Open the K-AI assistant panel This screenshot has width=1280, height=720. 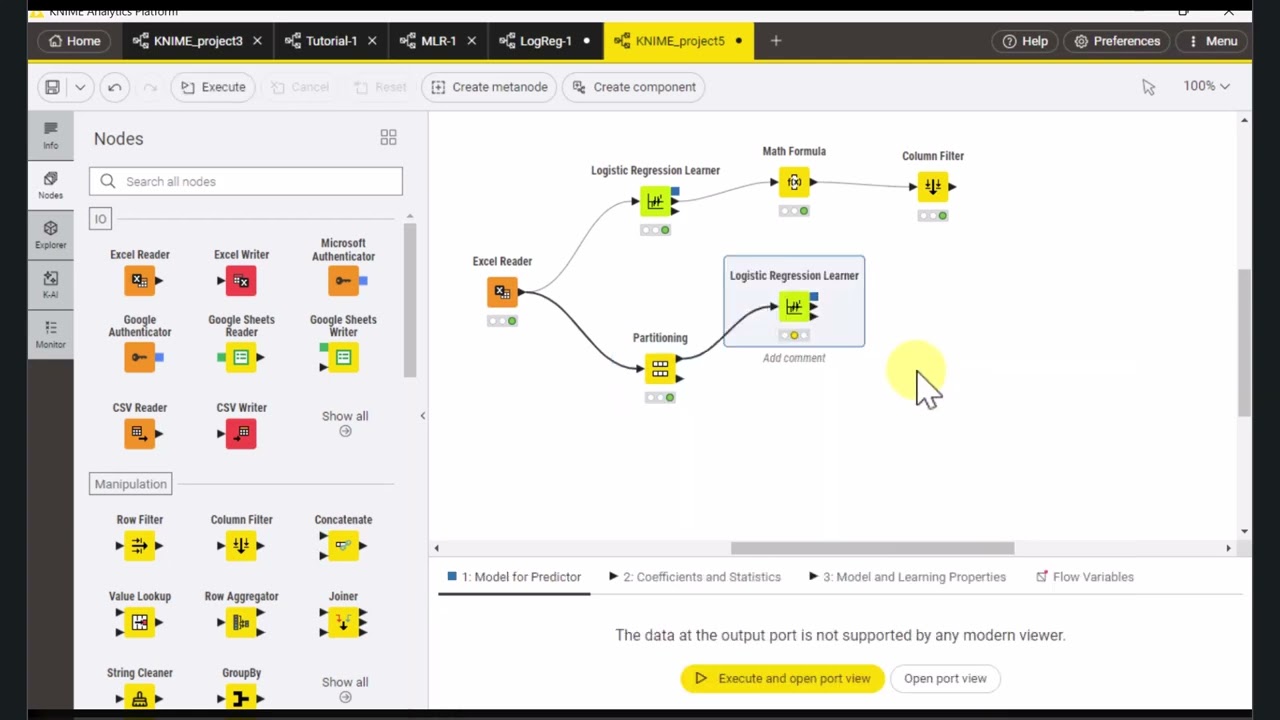51,284
